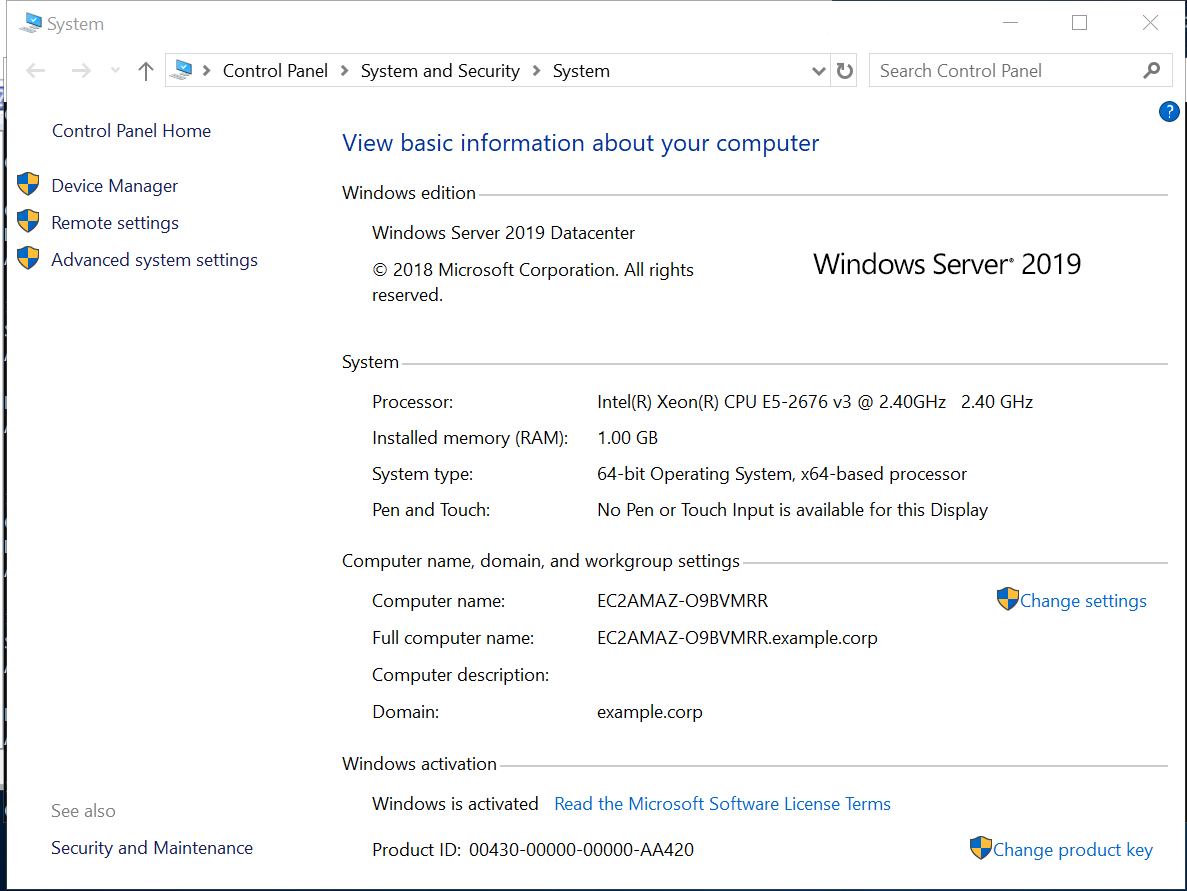Viewport: 1187px width, 891px height.
Task: Expand chevron after System and Security
Action: (537, 70)
